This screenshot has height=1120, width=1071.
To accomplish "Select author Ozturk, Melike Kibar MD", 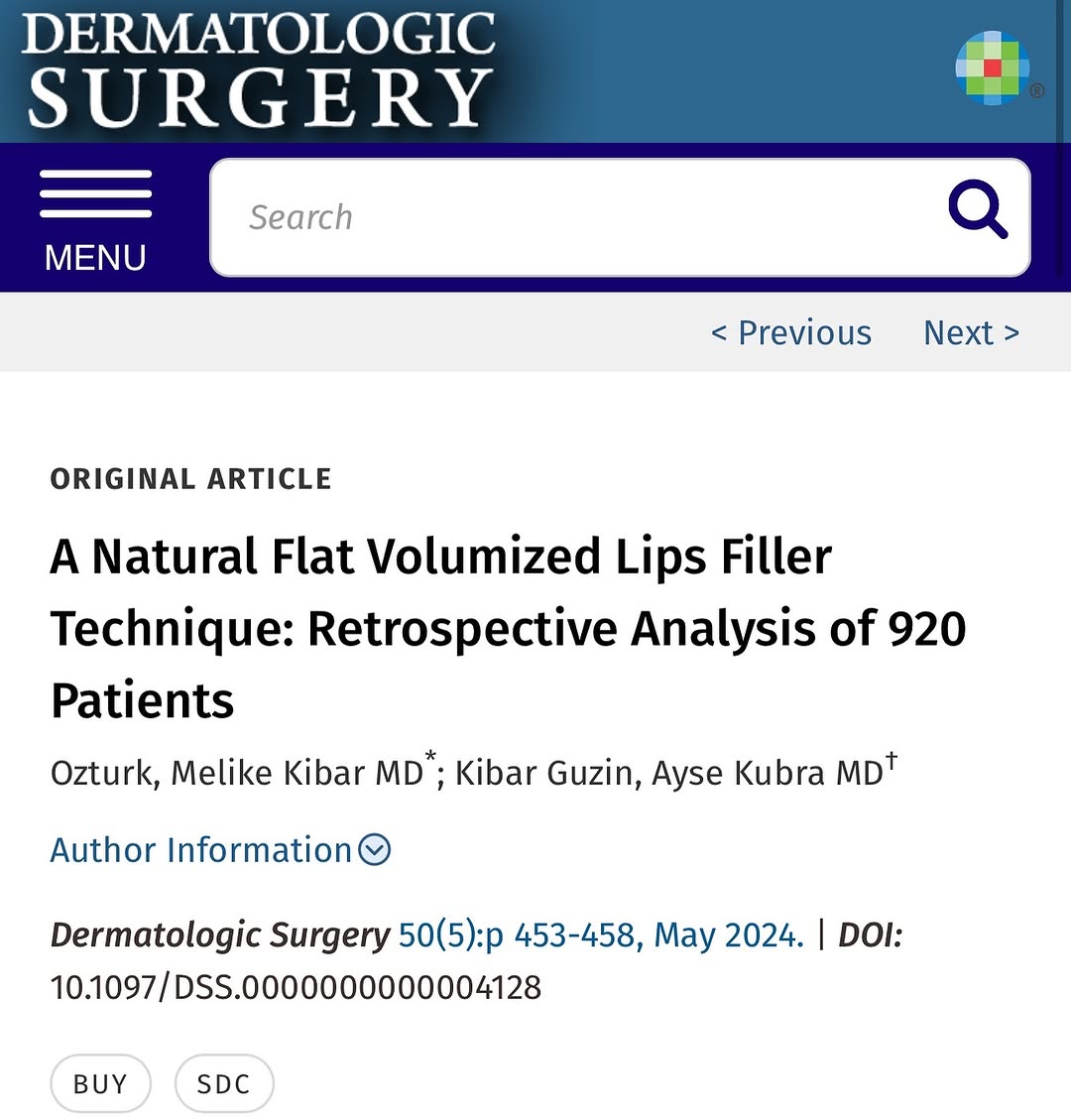I will tap(237, 773).
